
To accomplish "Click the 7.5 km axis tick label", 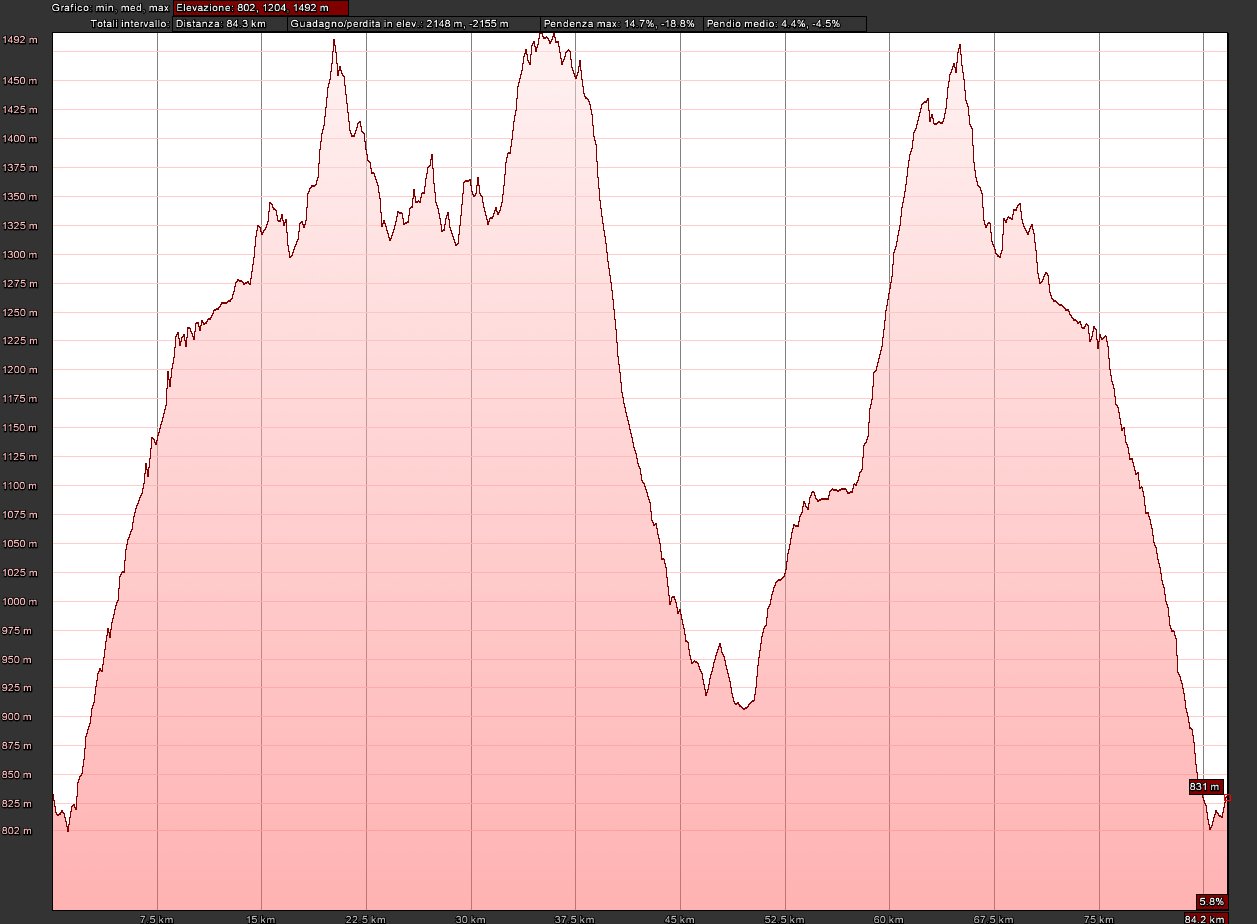I will click(157, 918).
